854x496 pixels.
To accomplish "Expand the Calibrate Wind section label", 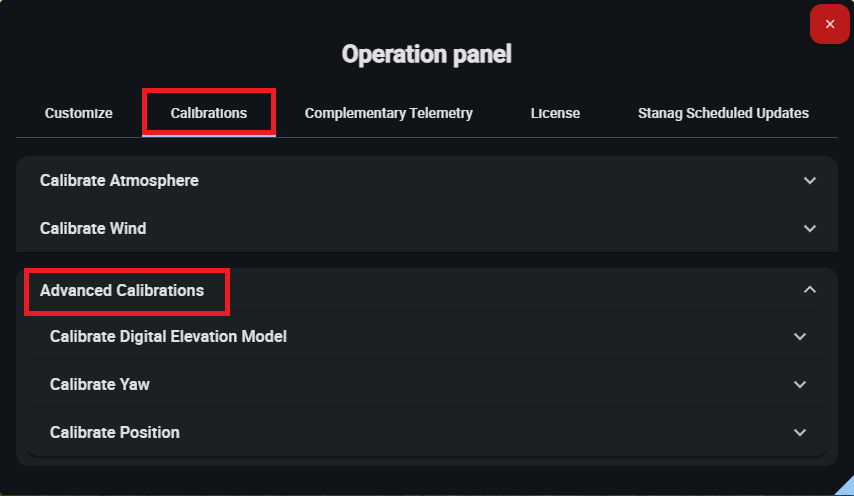I will click(93, 229).
